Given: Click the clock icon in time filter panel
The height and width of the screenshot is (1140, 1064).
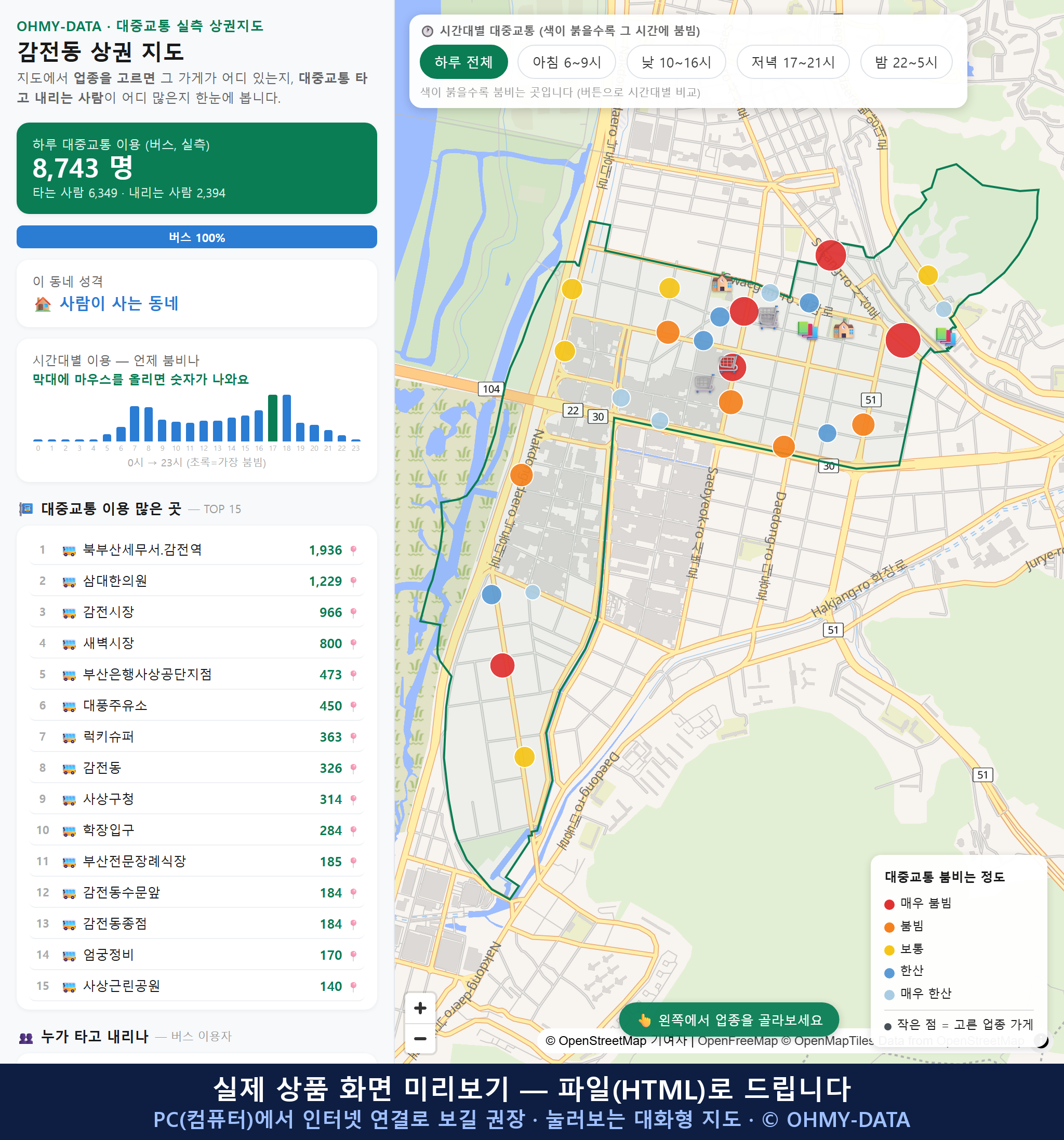Looking at the screenshot, I should coord(428,31).
